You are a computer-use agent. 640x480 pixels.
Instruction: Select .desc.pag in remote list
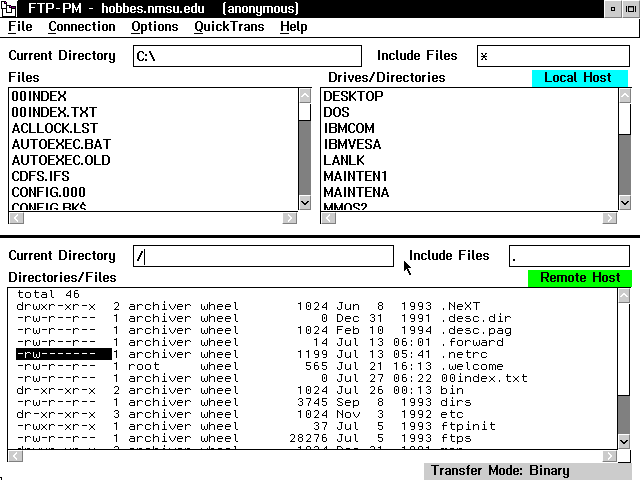pos(312,330)
